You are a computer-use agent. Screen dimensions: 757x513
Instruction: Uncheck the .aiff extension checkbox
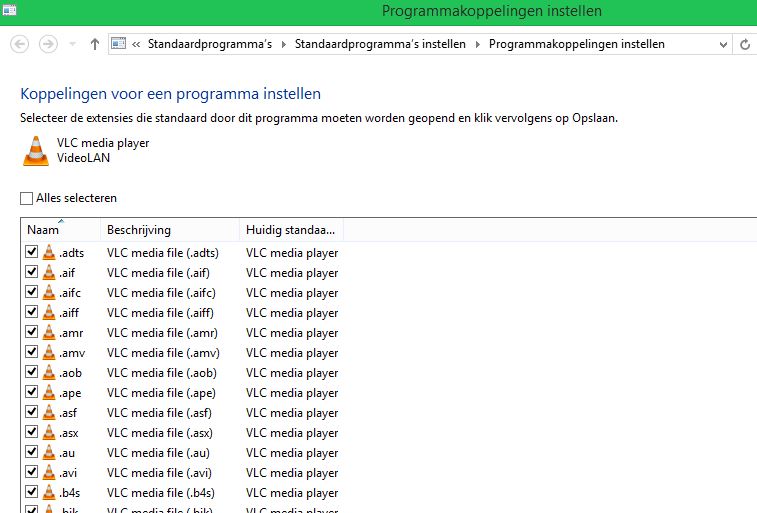[x=31, y=312]
